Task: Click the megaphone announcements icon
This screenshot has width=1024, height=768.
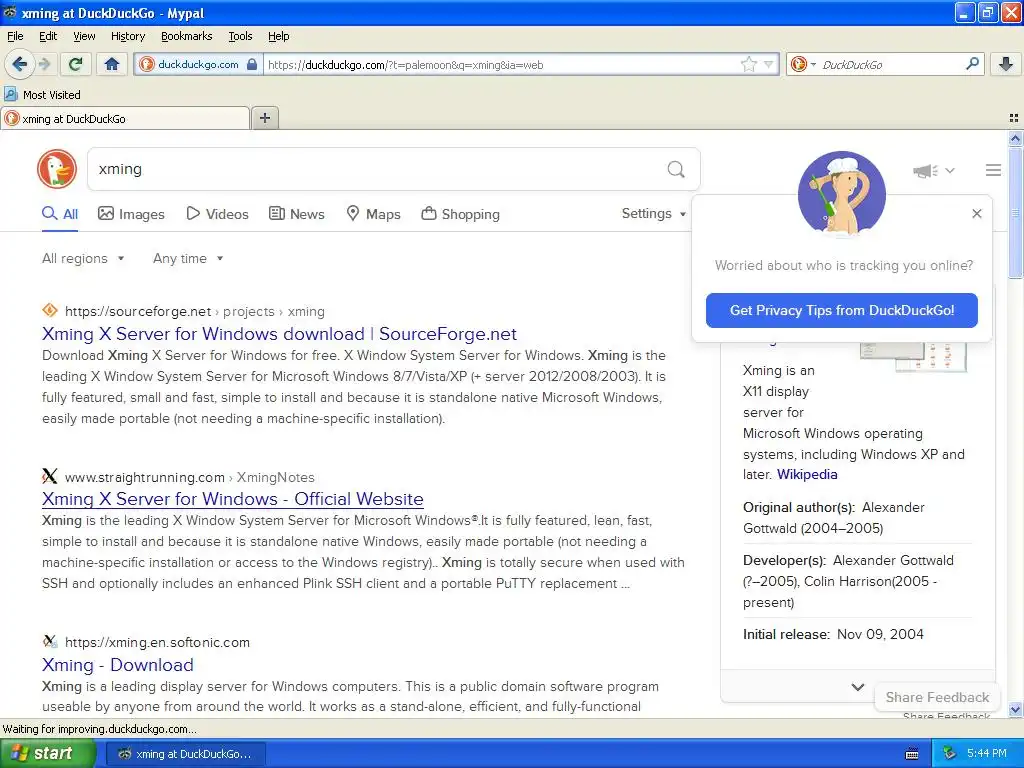Action: tap(925, 170)
